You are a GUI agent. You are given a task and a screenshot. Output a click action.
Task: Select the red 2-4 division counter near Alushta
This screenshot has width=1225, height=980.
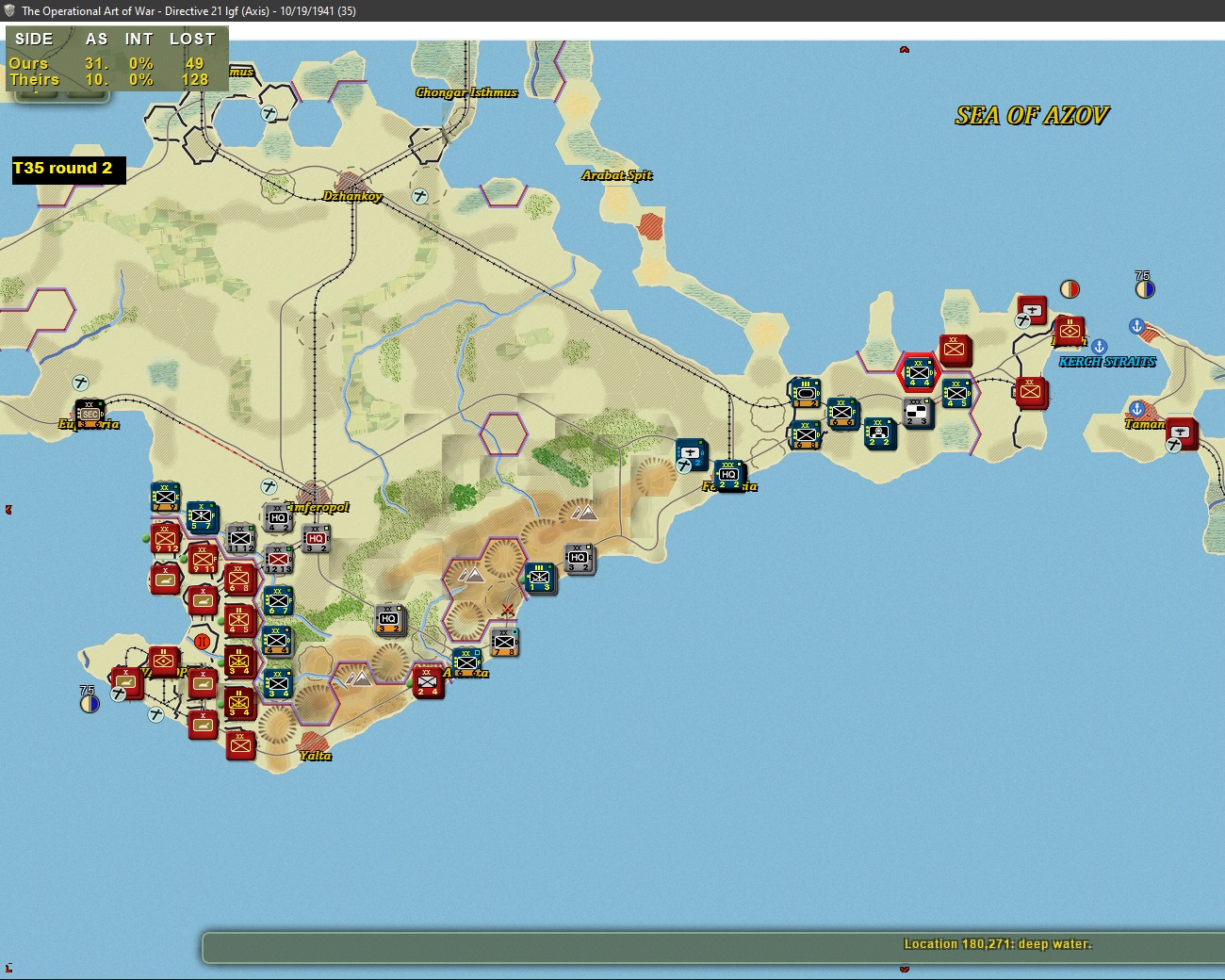(x=428, y=681)
